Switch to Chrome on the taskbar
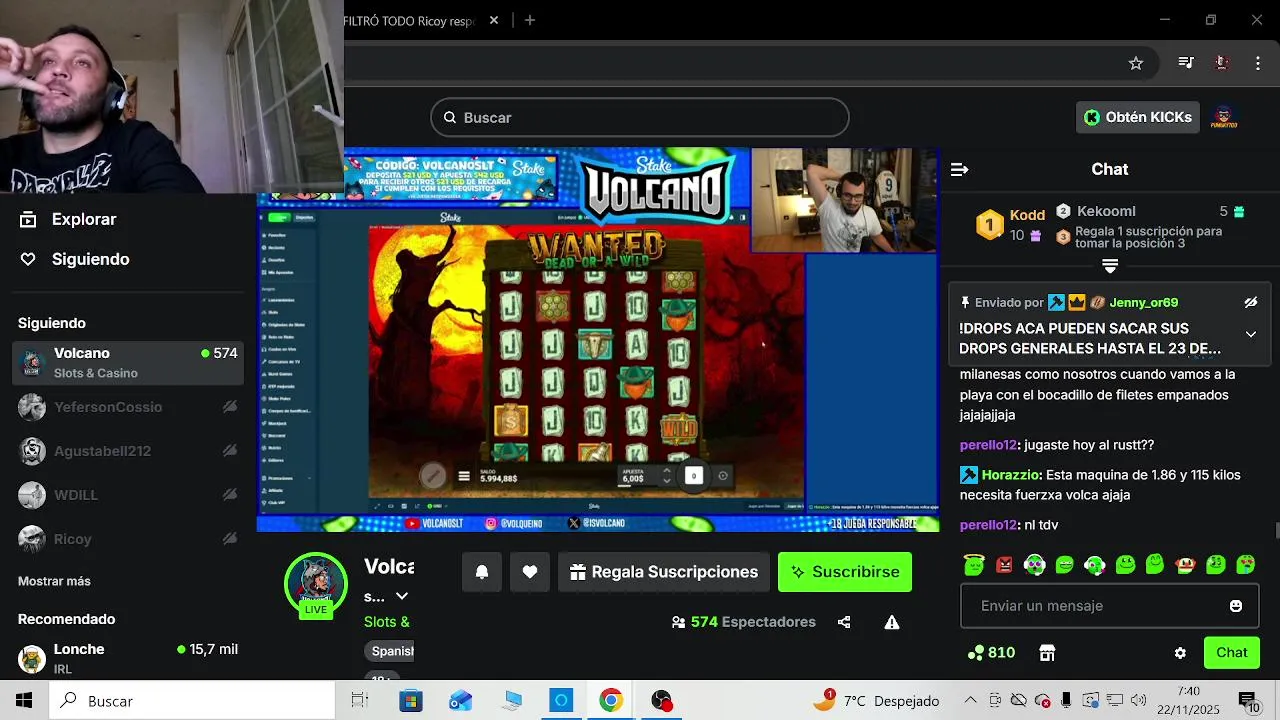Screen dimensions: 1280x720 point(611,701)
